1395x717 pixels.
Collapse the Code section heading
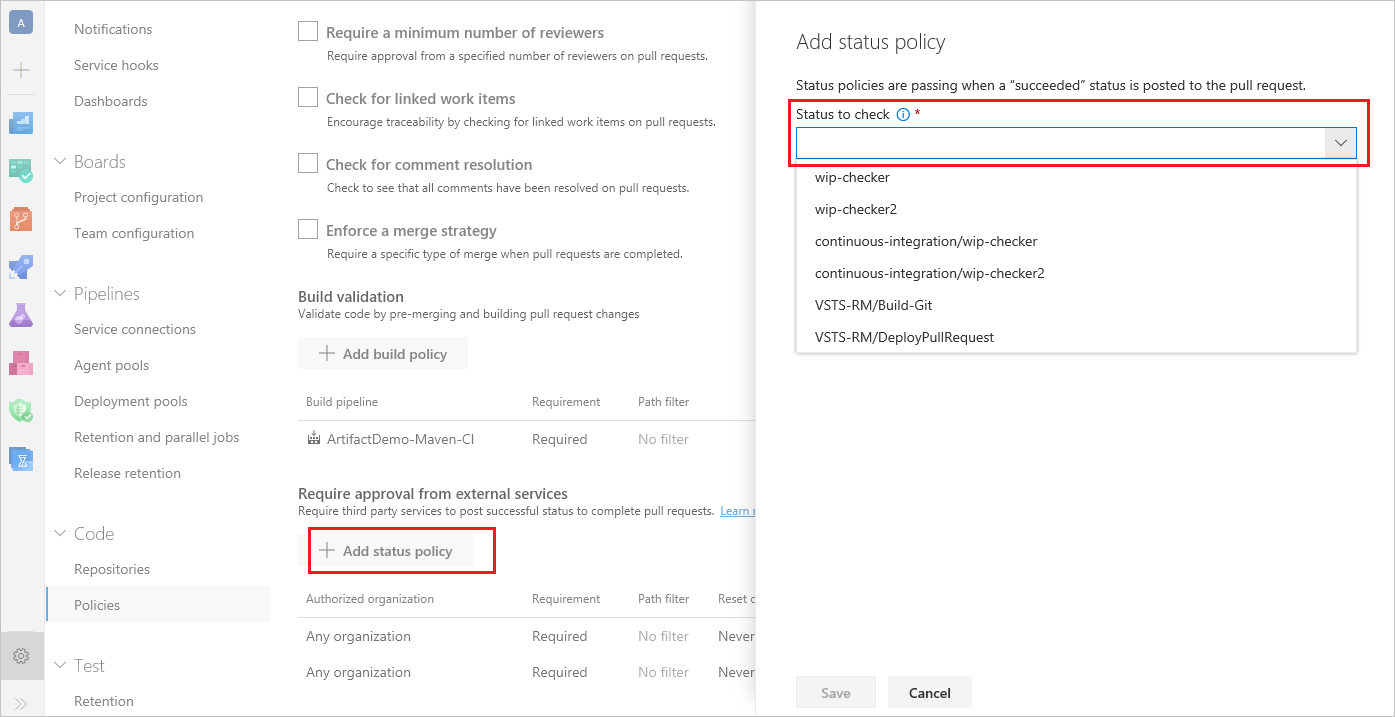pyautogui.click(x=62, y=533)
